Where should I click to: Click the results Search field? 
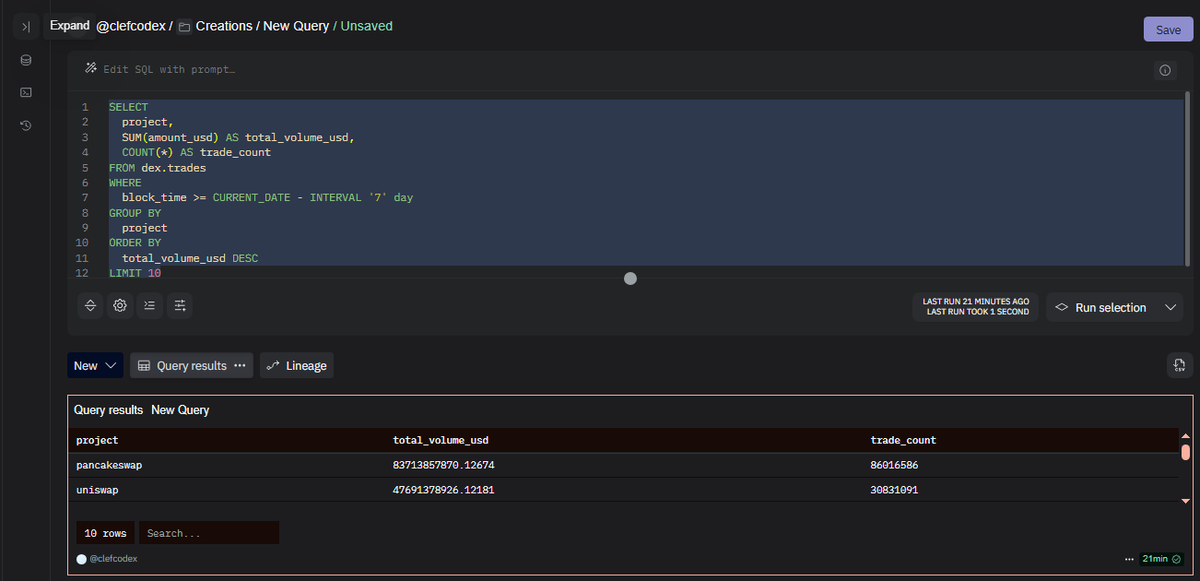[209, 533]
